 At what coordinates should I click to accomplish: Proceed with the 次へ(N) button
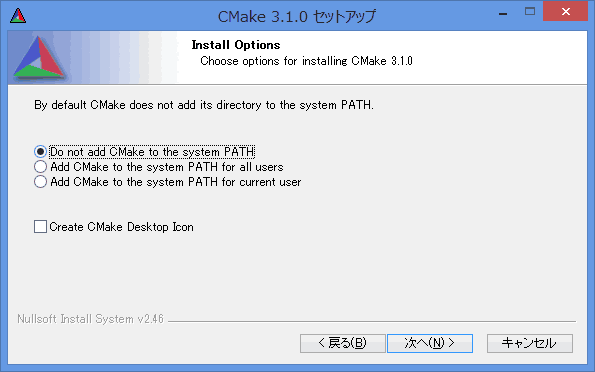[x=430, y=343]
